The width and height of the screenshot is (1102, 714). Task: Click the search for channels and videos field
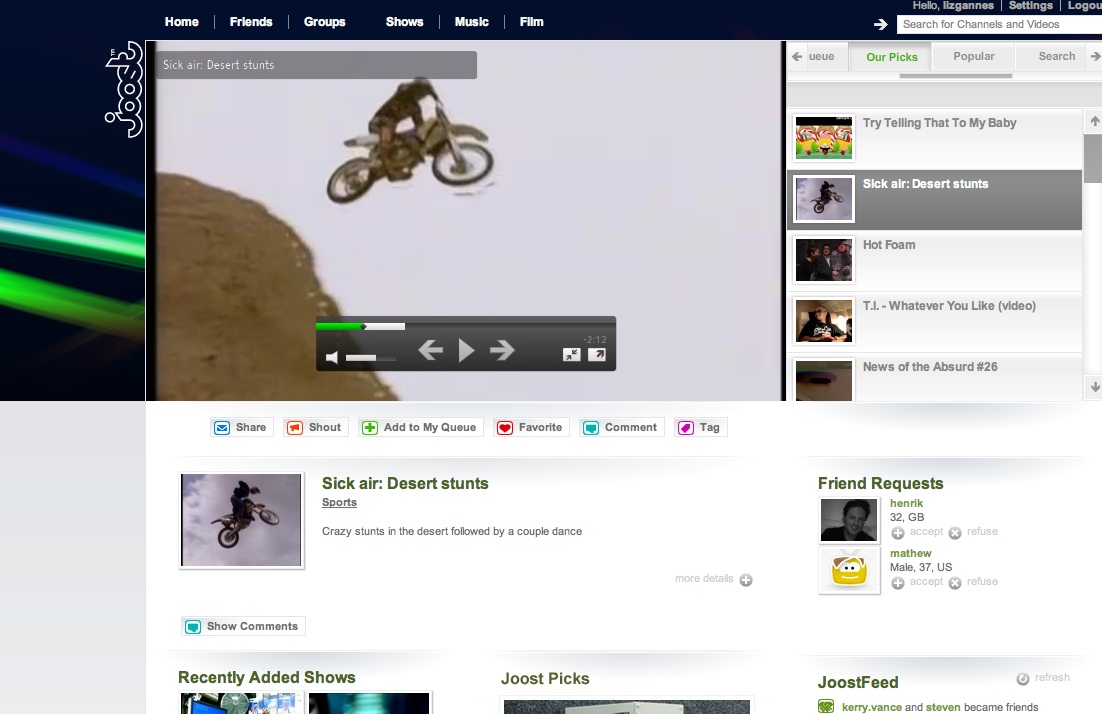click(x=999, y=25)
